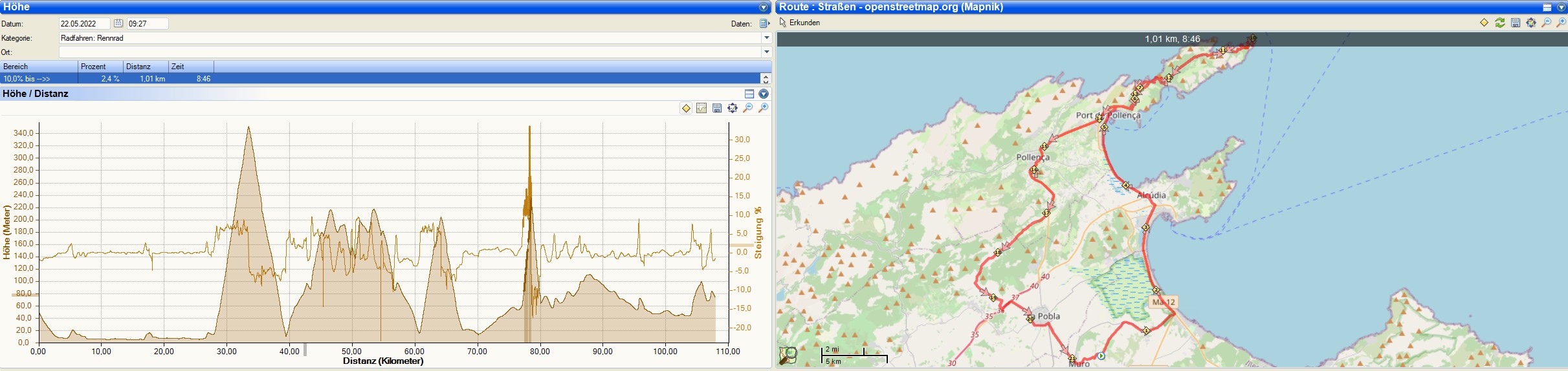
Task: Open the Daten calculator menu
Action: point(764,24)
